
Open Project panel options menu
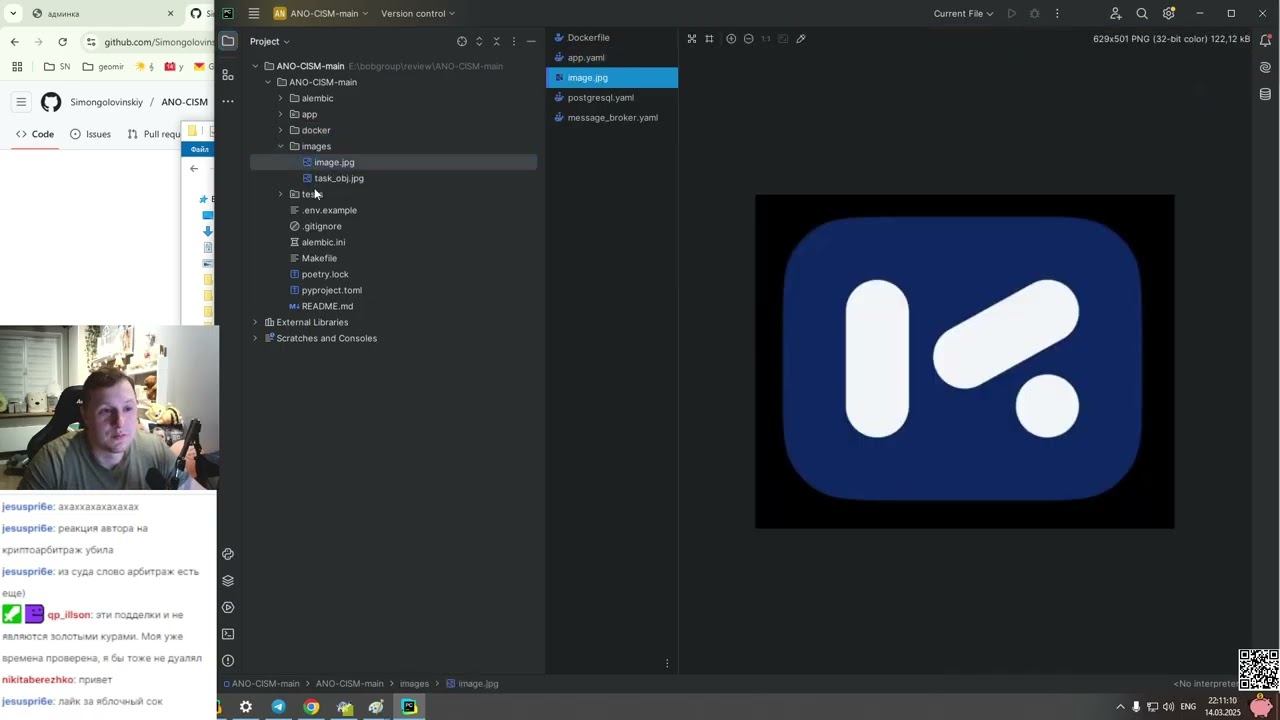[514, 41]
